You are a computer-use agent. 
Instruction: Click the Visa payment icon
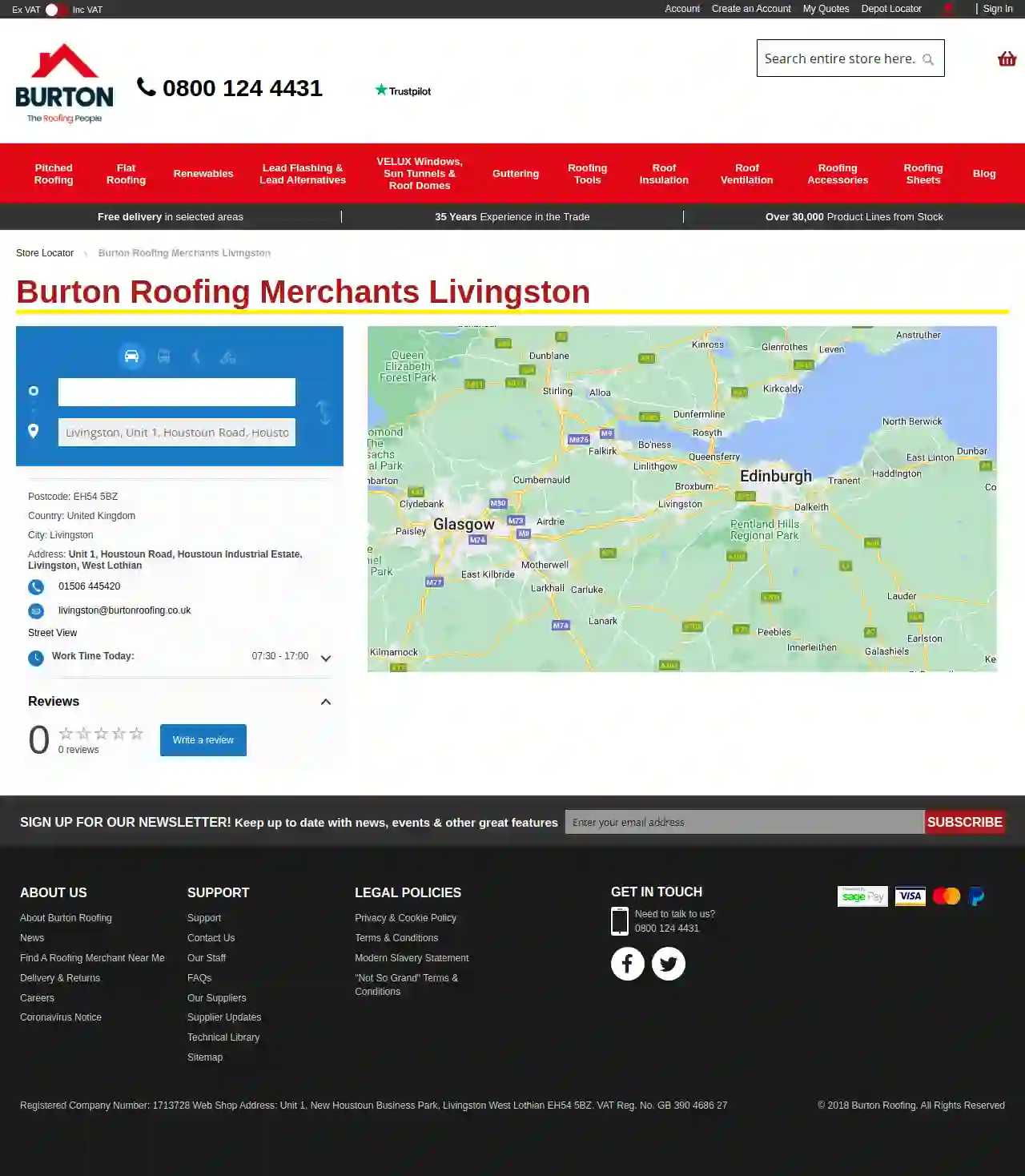pos(910,896)
